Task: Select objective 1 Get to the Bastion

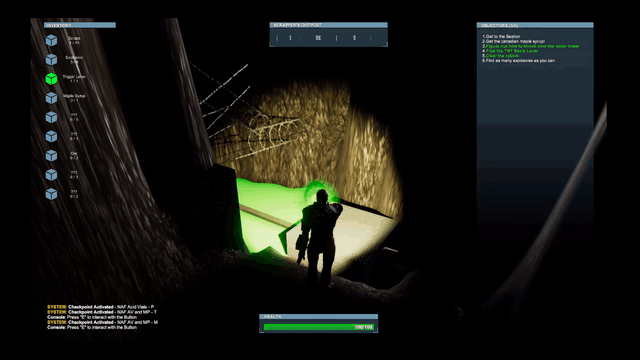Action: pyautogui.click(x=501, y=36)
